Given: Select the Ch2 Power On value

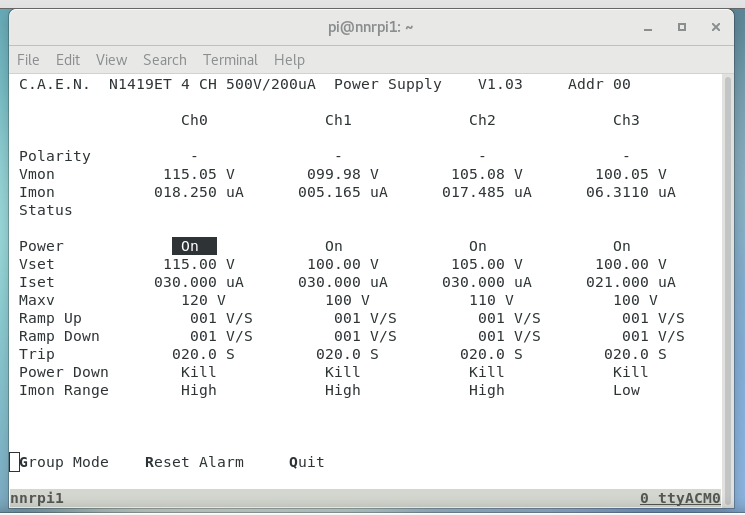Looking at the screenshot, I should click(x=478, y=246).
